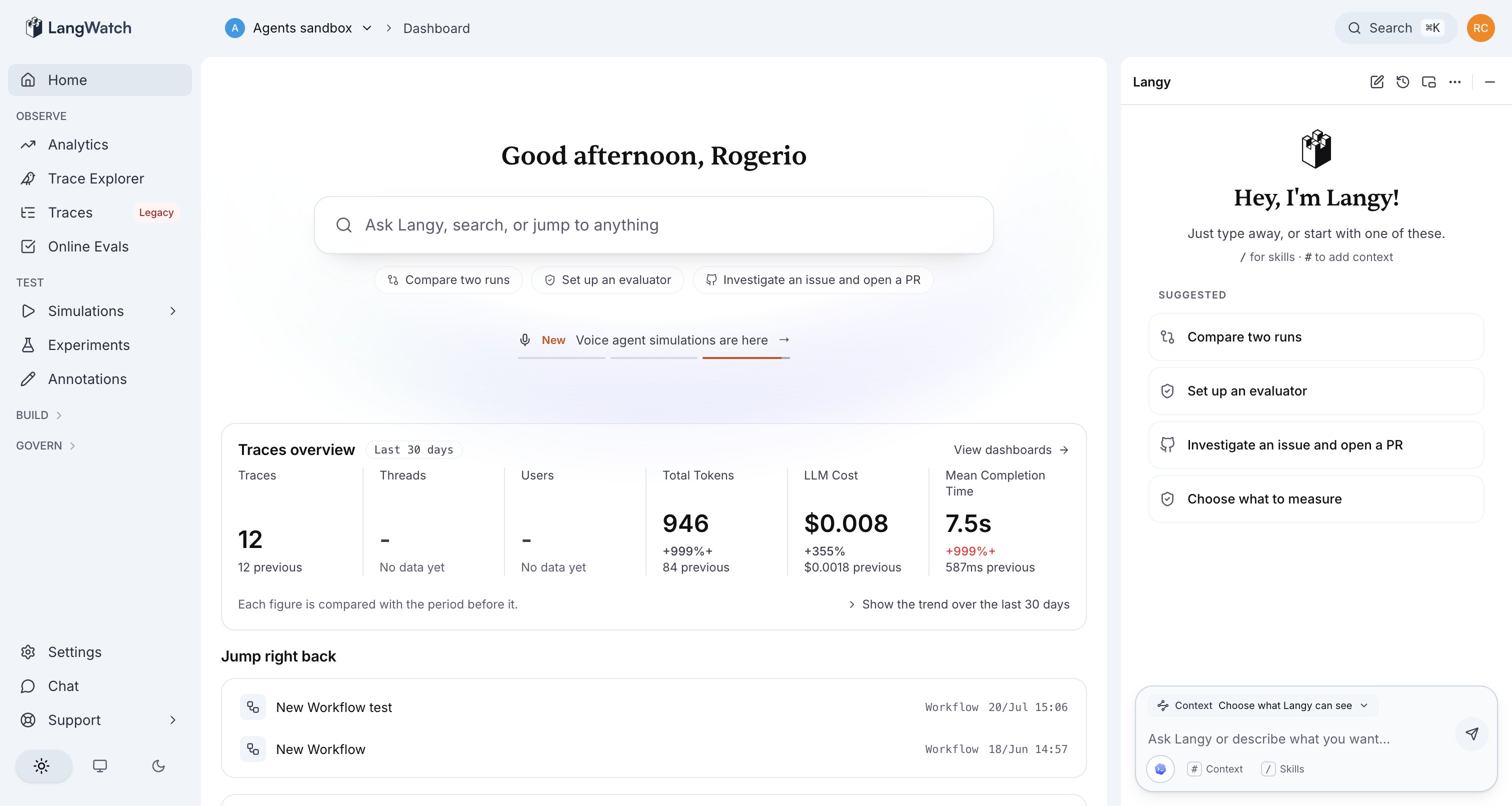This screenshot has height=806, width=1512.
Task: Expand the GOVERN section
Action: pyautogui.click(x=46, y=445)
